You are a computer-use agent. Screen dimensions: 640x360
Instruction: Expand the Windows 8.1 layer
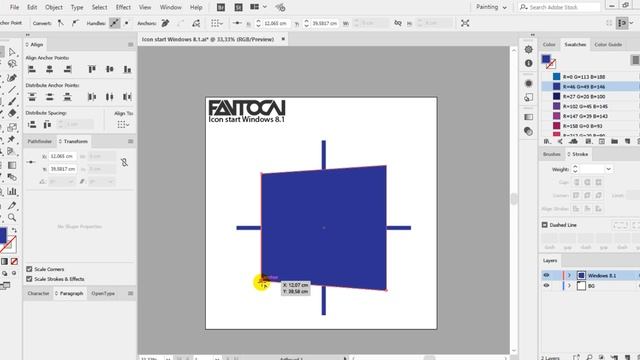coord(569,276)
